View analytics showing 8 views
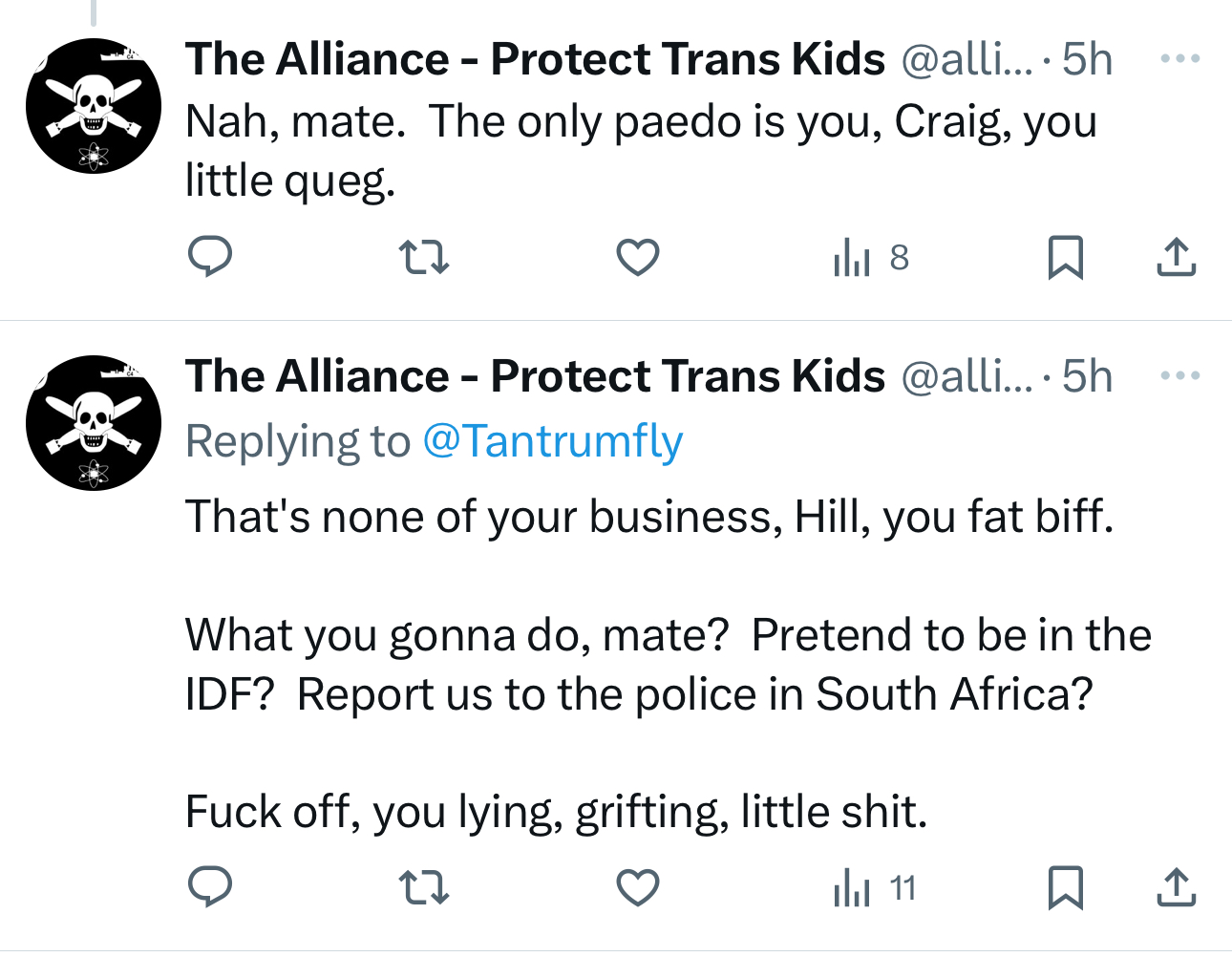The image size is (1232, 978). pyautogui.click(x=871, y=258)
